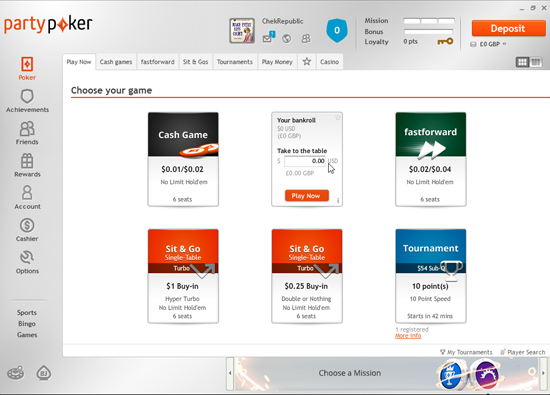Viewport: 550px width, 395px height.
Task: Switch to the Tournaments tab
Action: [235, 62]
